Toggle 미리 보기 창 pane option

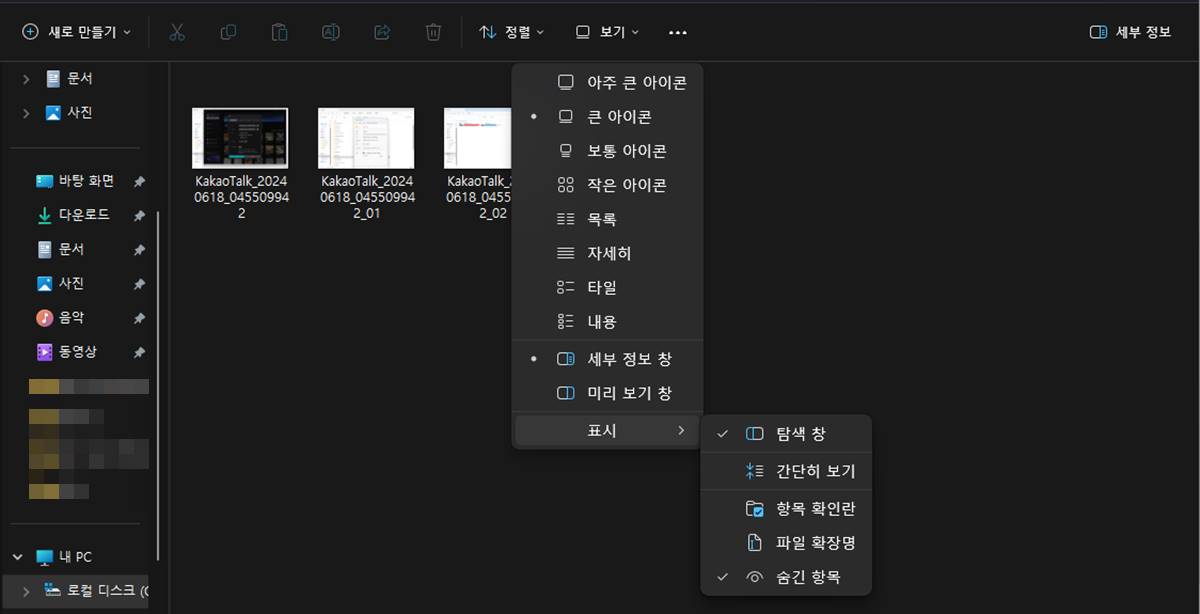(607, 393)
